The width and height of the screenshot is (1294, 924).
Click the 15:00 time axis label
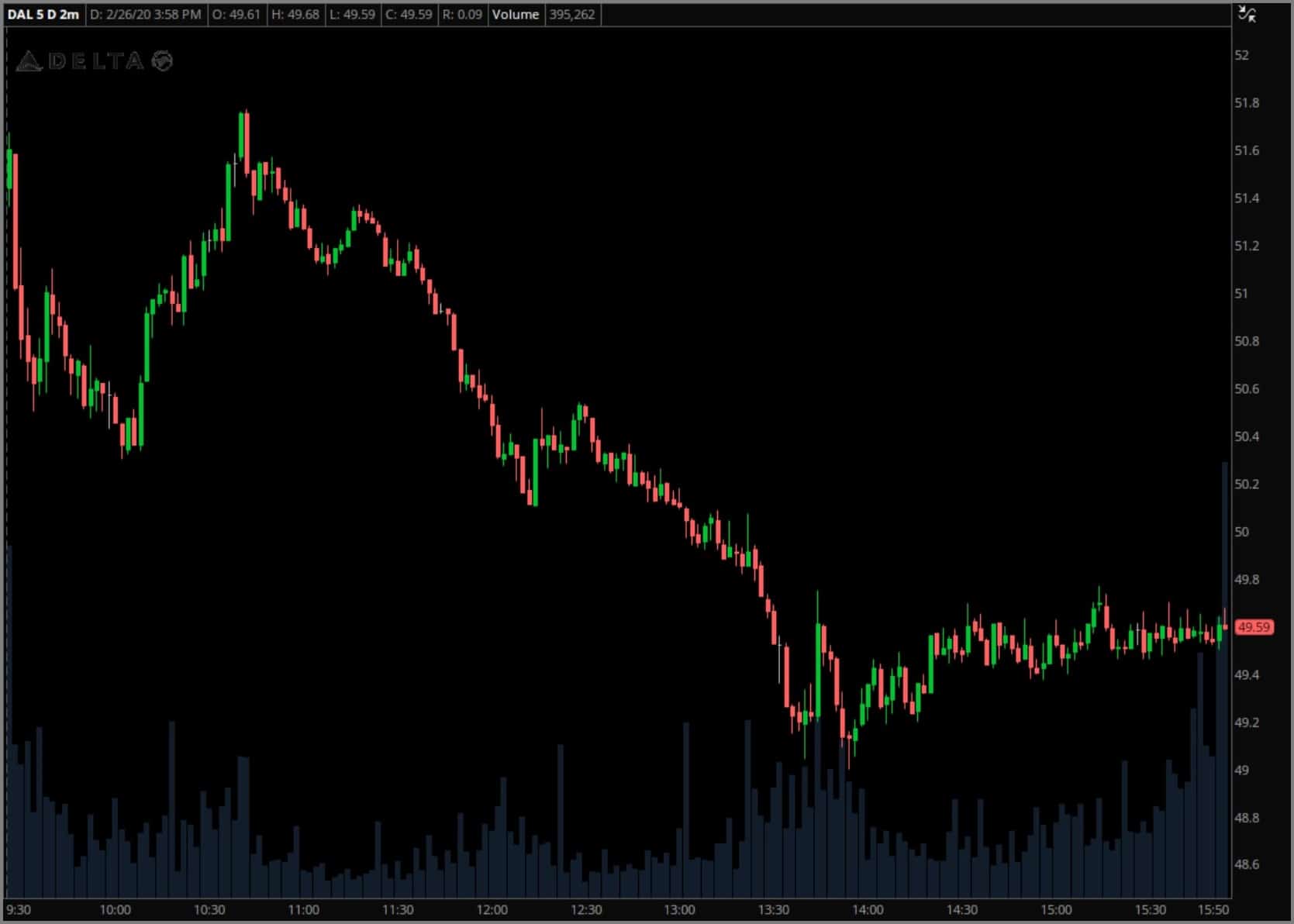(1056, 910)
